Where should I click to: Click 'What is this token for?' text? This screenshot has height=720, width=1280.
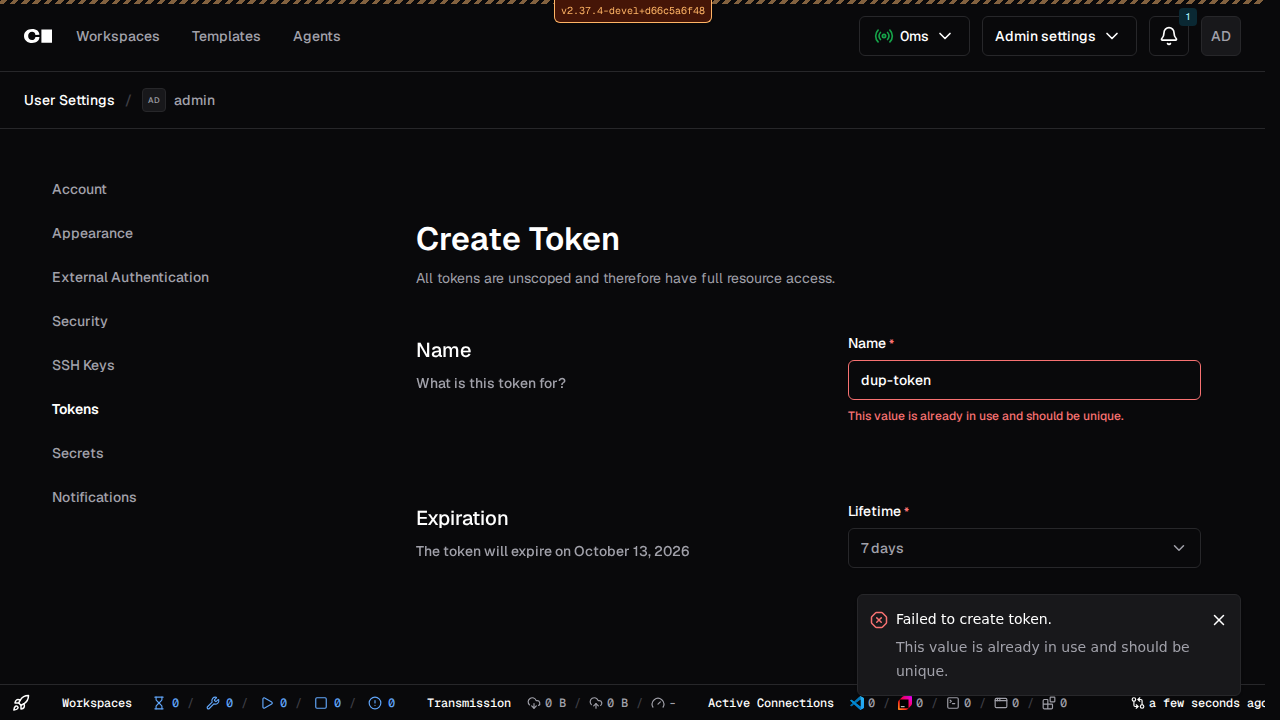[491, 383]
